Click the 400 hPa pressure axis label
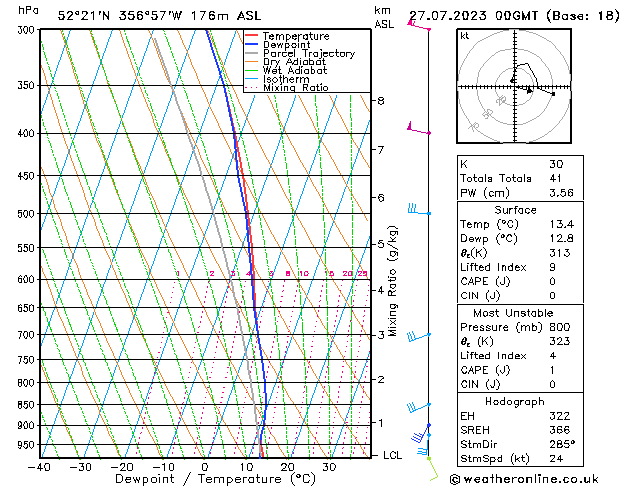 [x=28, y=133]
